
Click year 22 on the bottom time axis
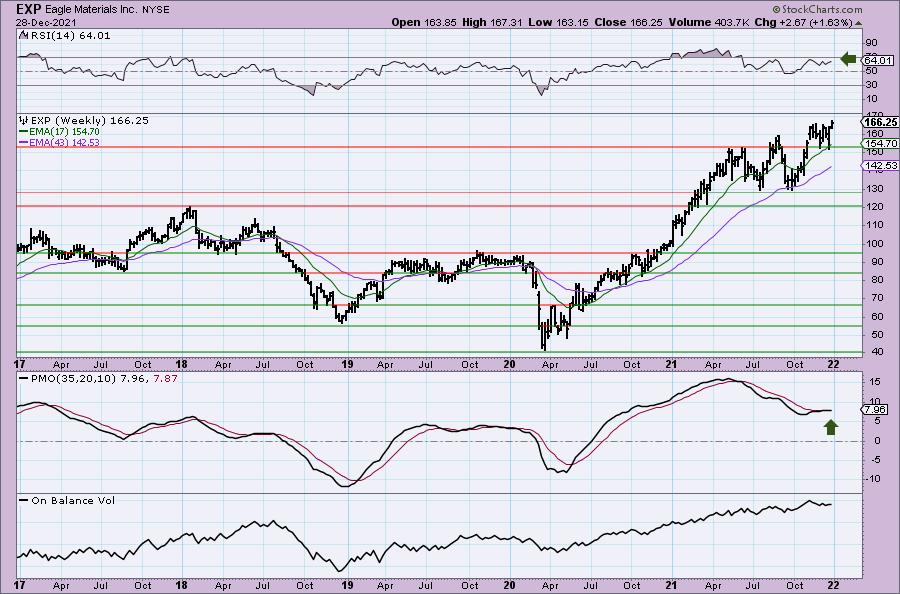pos(833,585)
